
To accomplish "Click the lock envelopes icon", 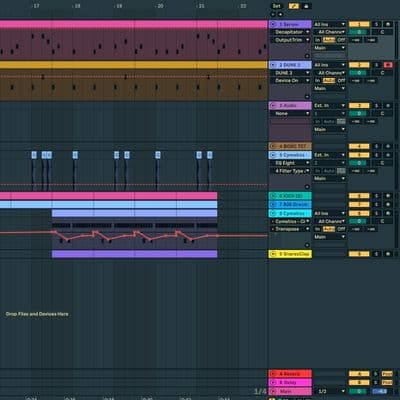I will [306, 6].
